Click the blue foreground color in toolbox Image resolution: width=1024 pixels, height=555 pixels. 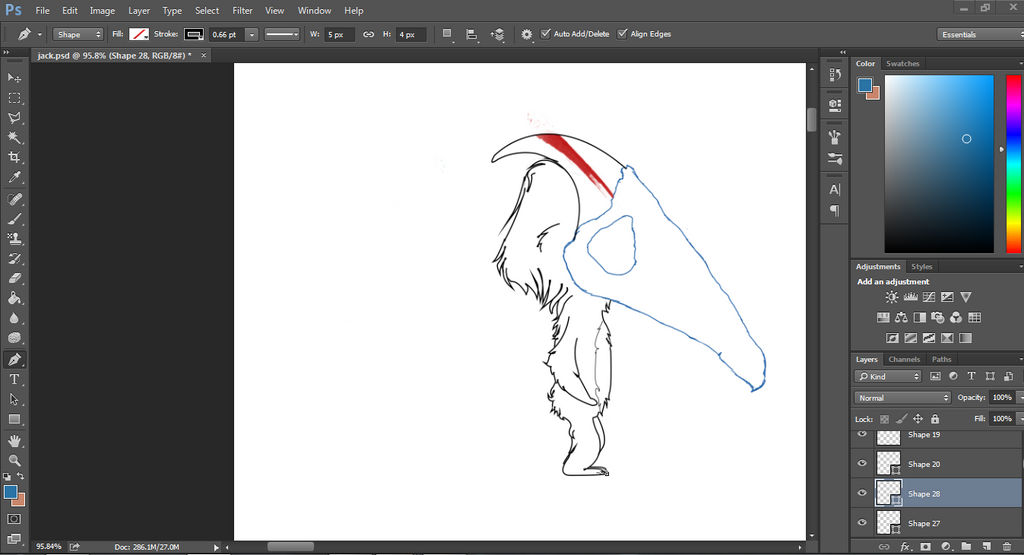[10, 492]
